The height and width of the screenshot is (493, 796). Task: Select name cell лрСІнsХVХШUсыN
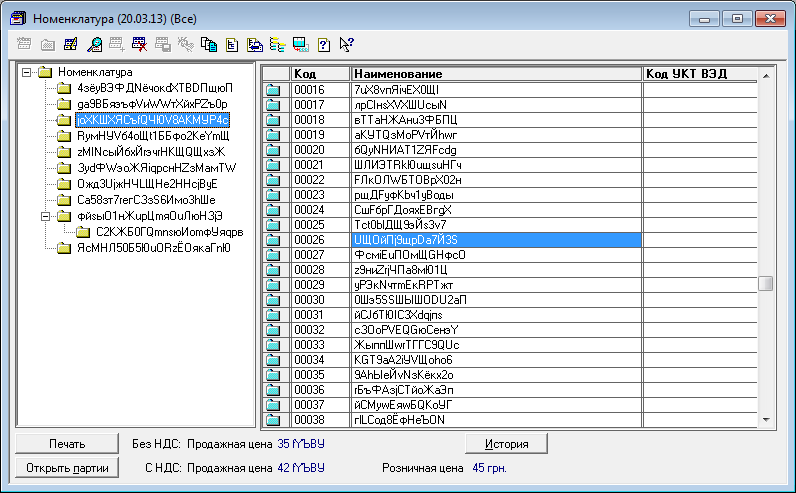(496, 105)
